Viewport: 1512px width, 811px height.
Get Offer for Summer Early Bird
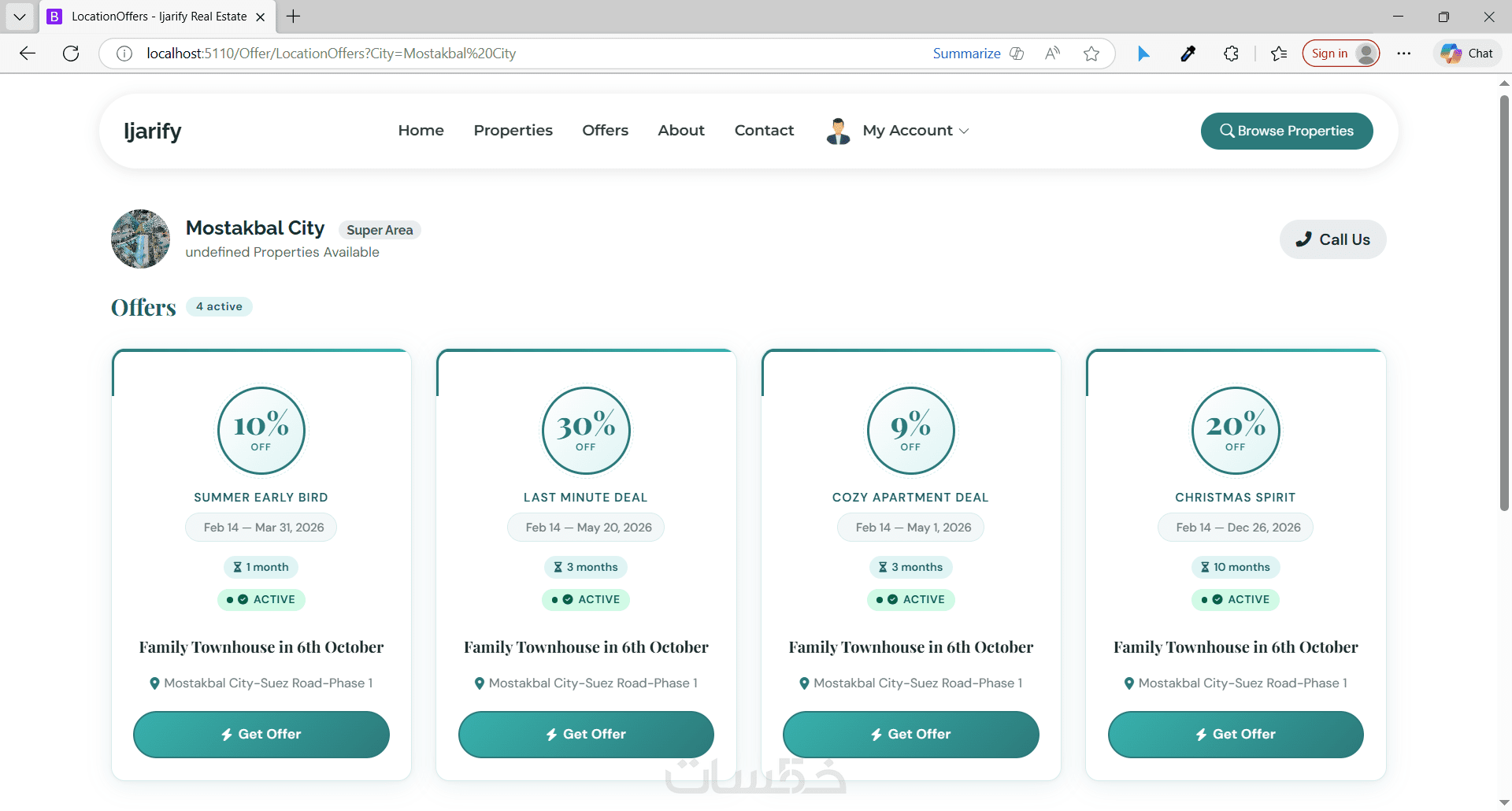click(261, 735)
